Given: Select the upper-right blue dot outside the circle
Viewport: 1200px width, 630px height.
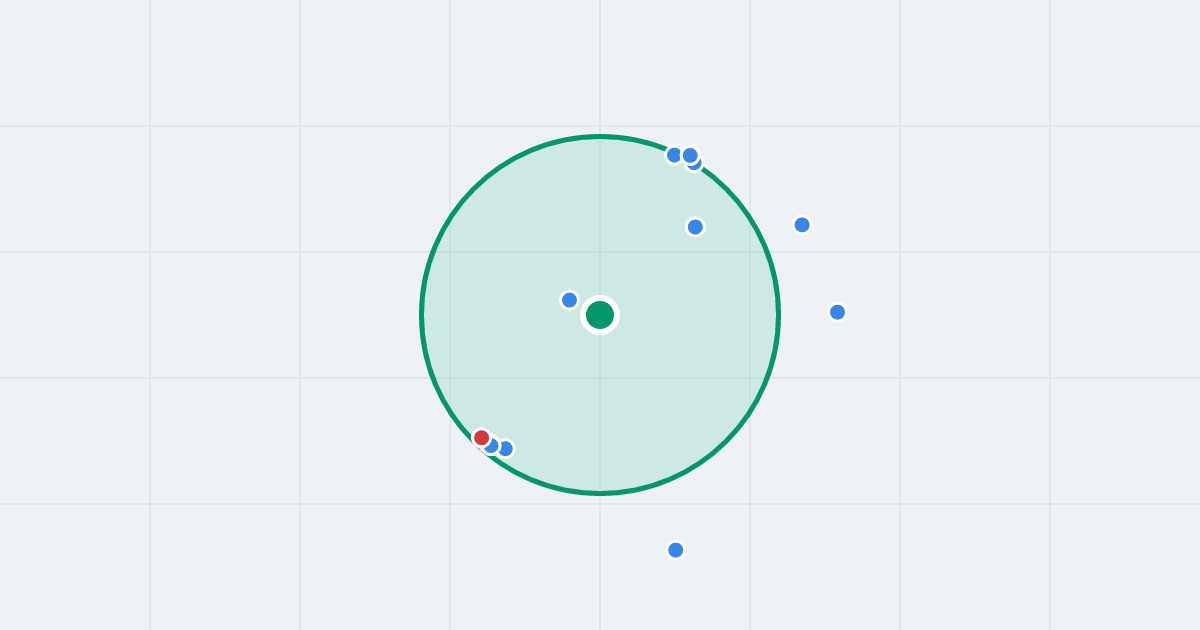Looking at the screenshot, I should pos(802,225).
